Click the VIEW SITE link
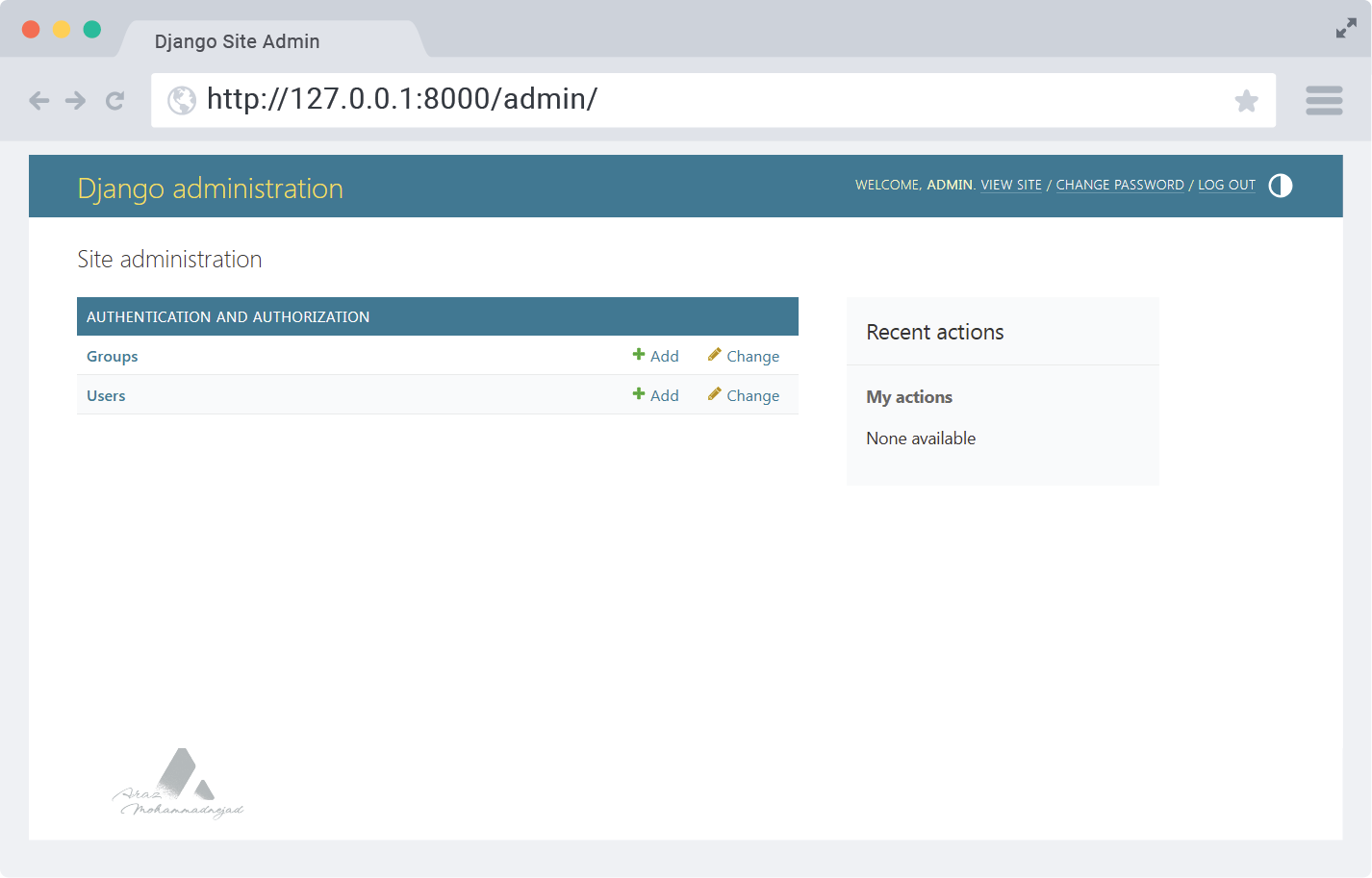The image size is (1372, 878). [x=1011, y=185]
